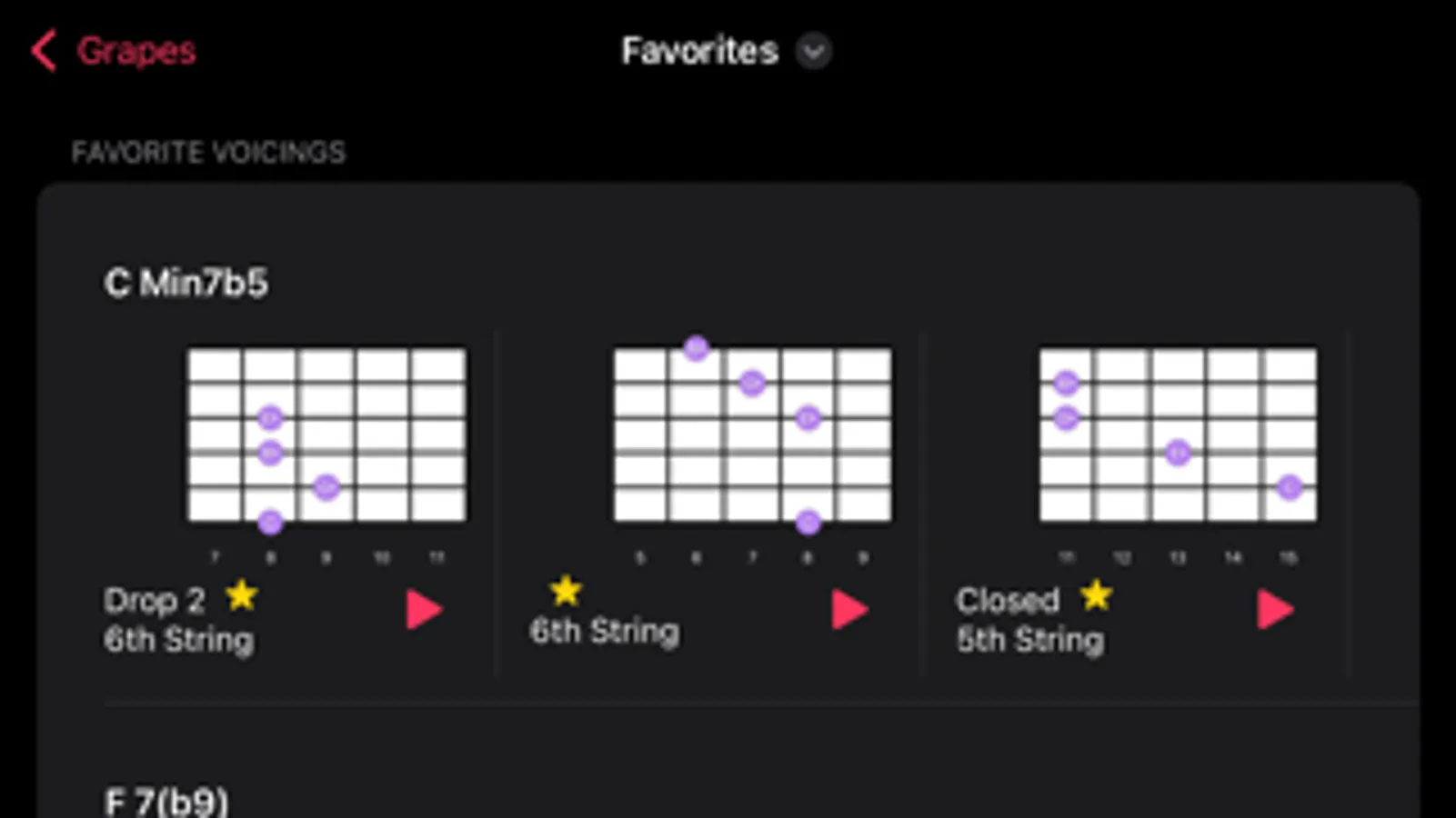Image resolution: width=1456 pixels, height=818 pixels.
Task: Play the Drop 2 6th String voicing
Action: tap(424, 609)
